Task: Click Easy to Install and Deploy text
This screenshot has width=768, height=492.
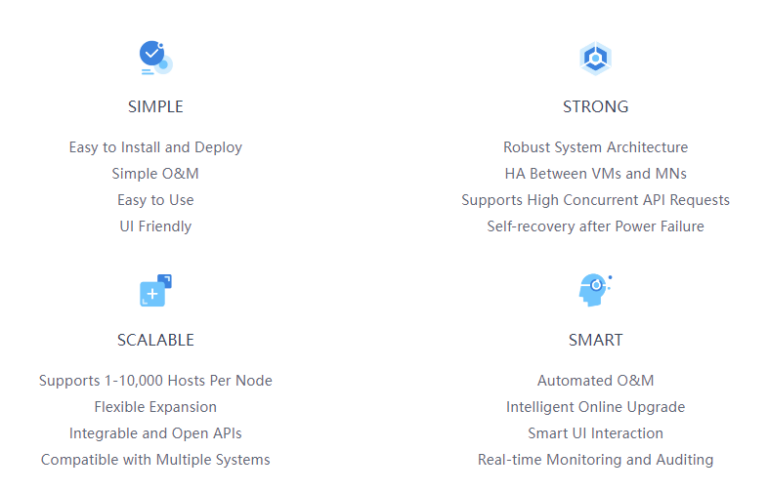Action: pyautogui.click(x=156, y=147)
